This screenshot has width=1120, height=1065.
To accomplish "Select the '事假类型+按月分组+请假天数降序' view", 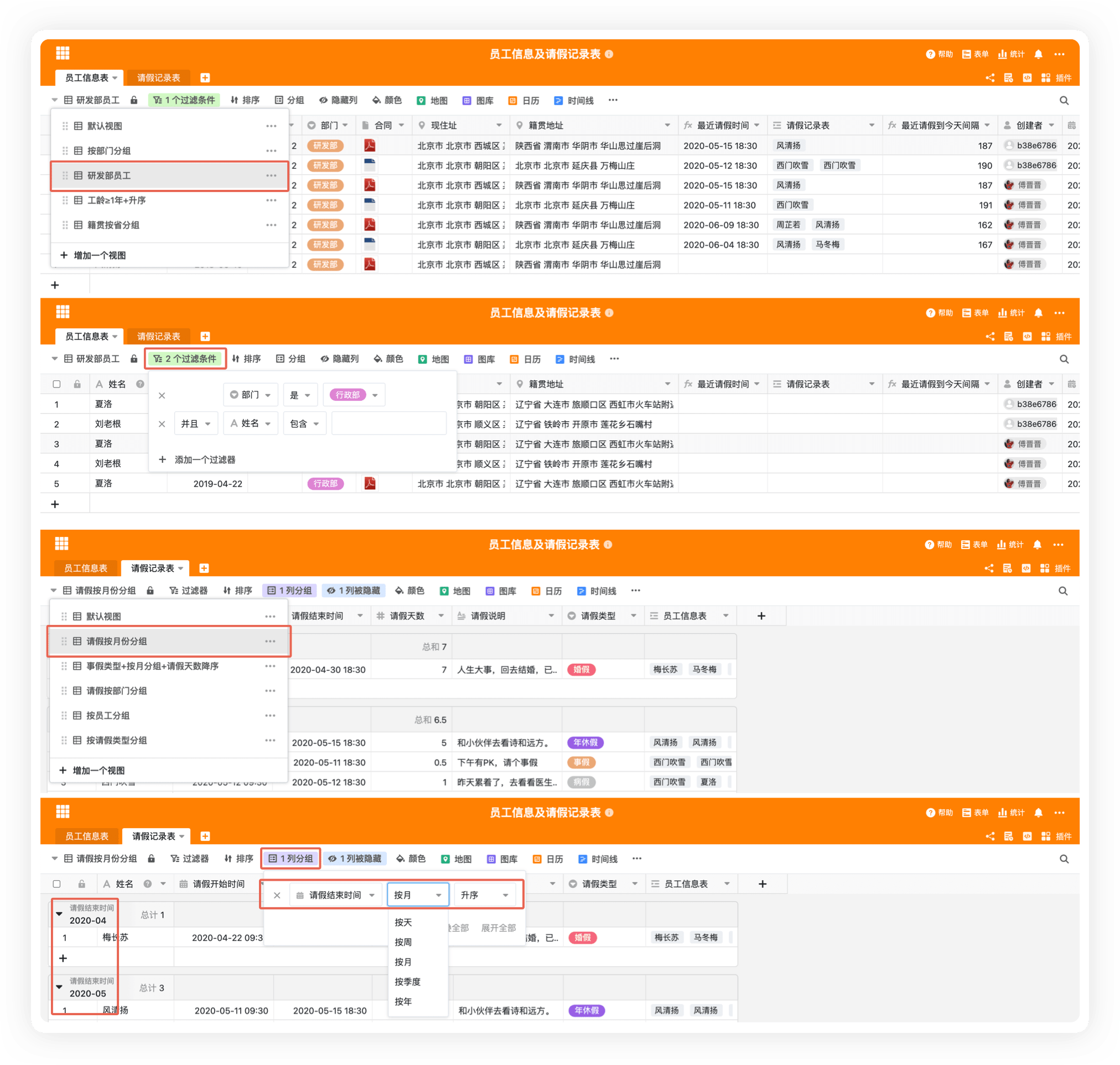I will (x=152, y=666).
